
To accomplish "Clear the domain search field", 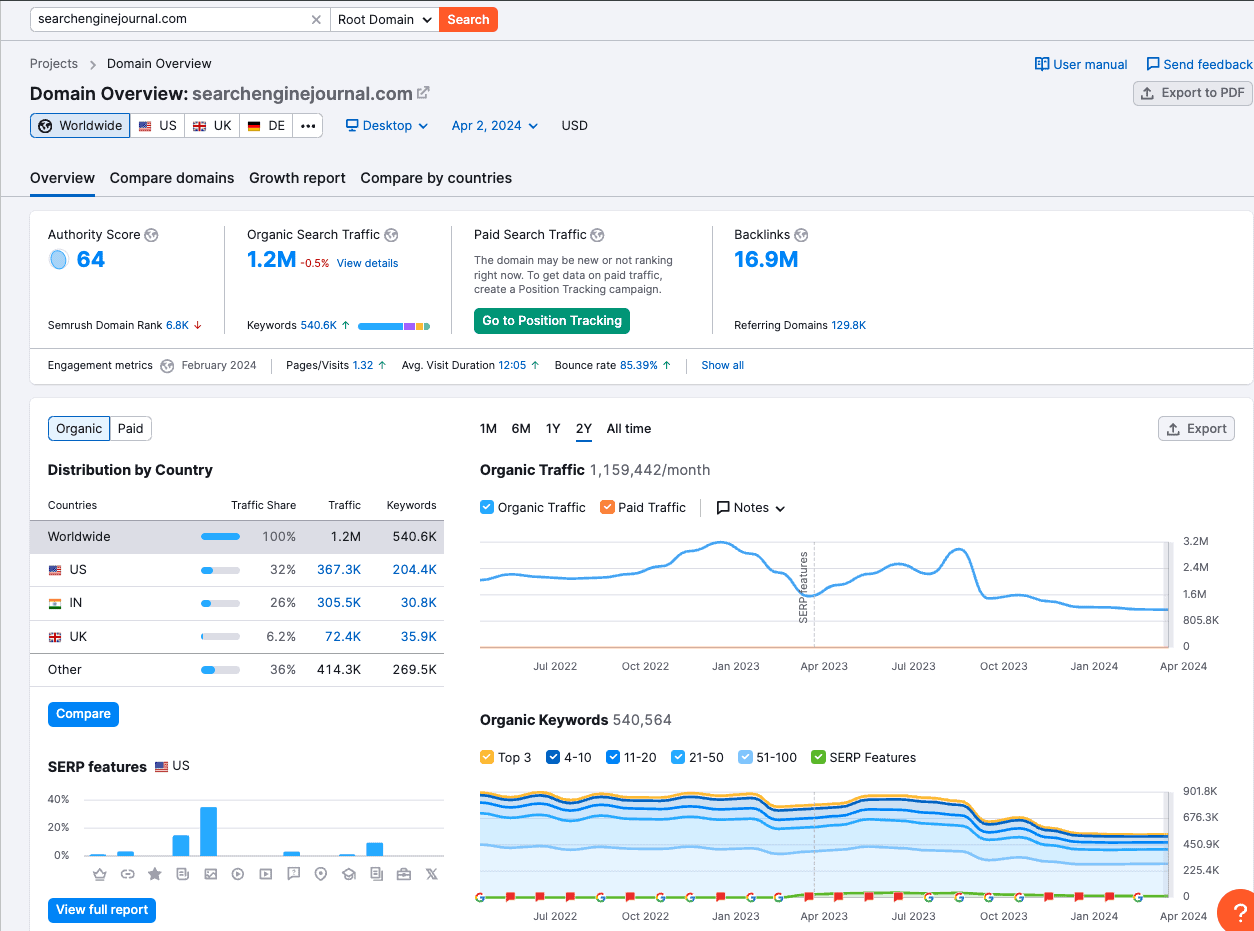I will click(x=317, y=19).
